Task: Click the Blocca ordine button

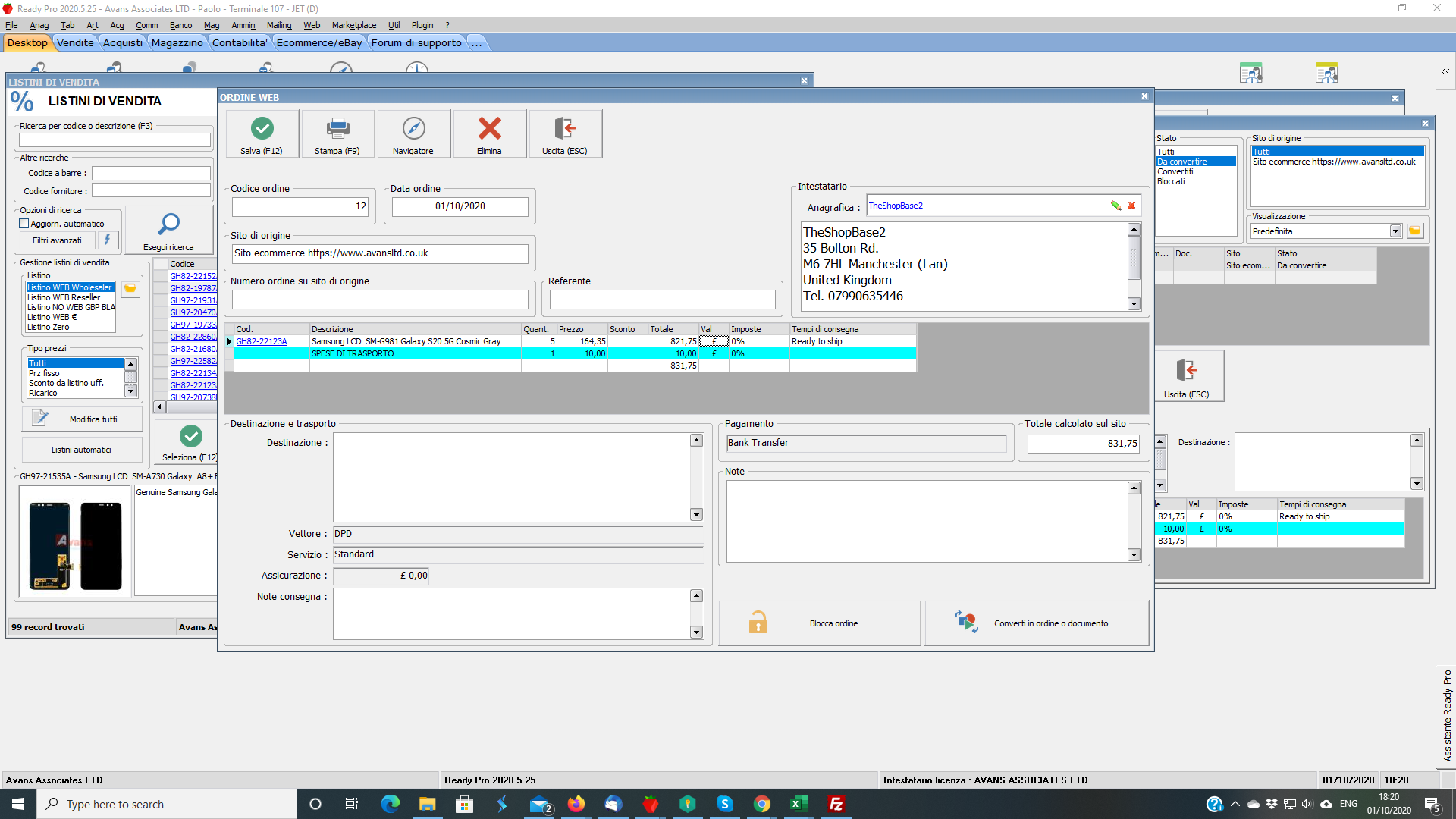Action: click(819, 623)
